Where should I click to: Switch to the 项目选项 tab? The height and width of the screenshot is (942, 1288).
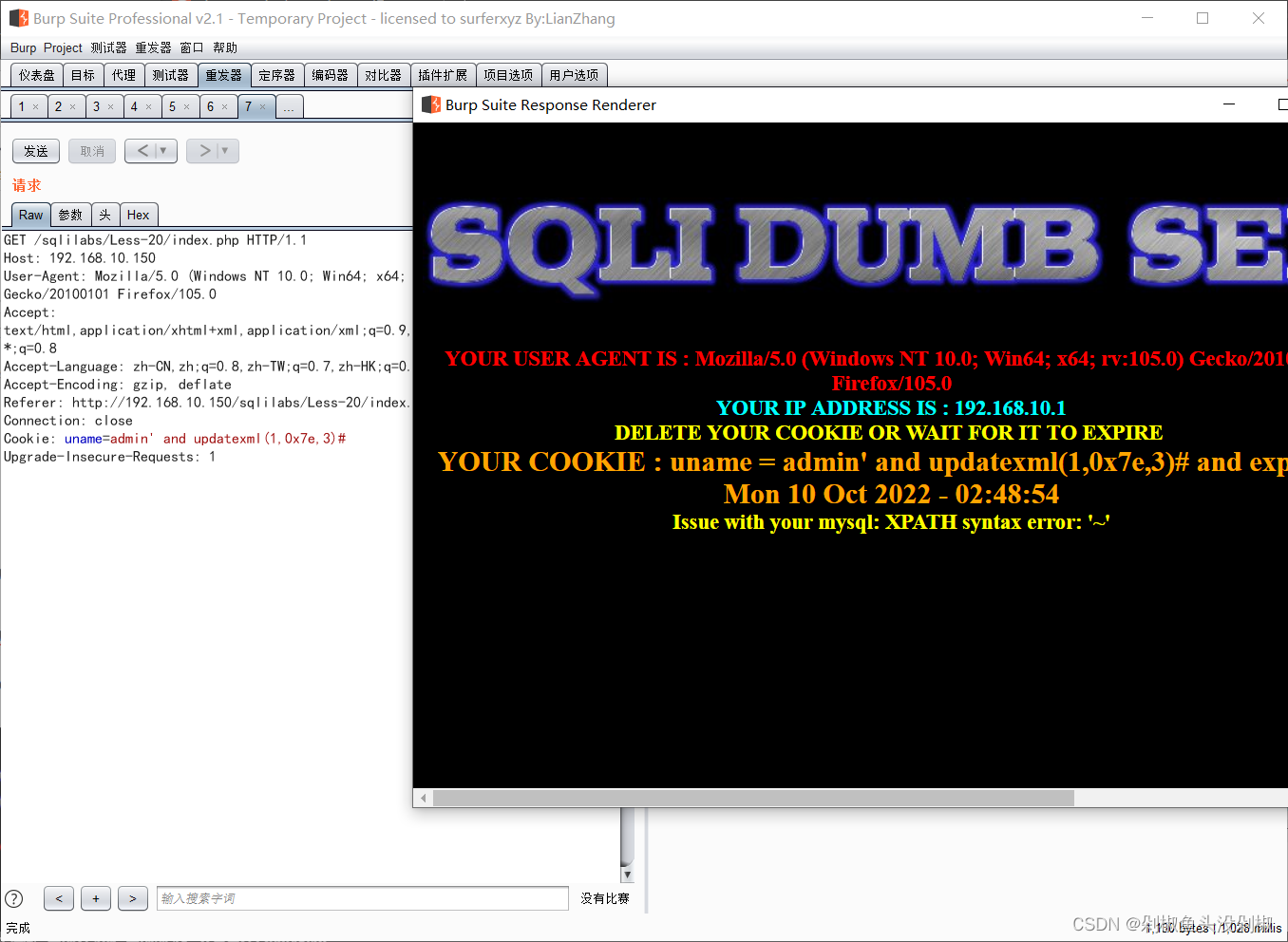[508, 75]
